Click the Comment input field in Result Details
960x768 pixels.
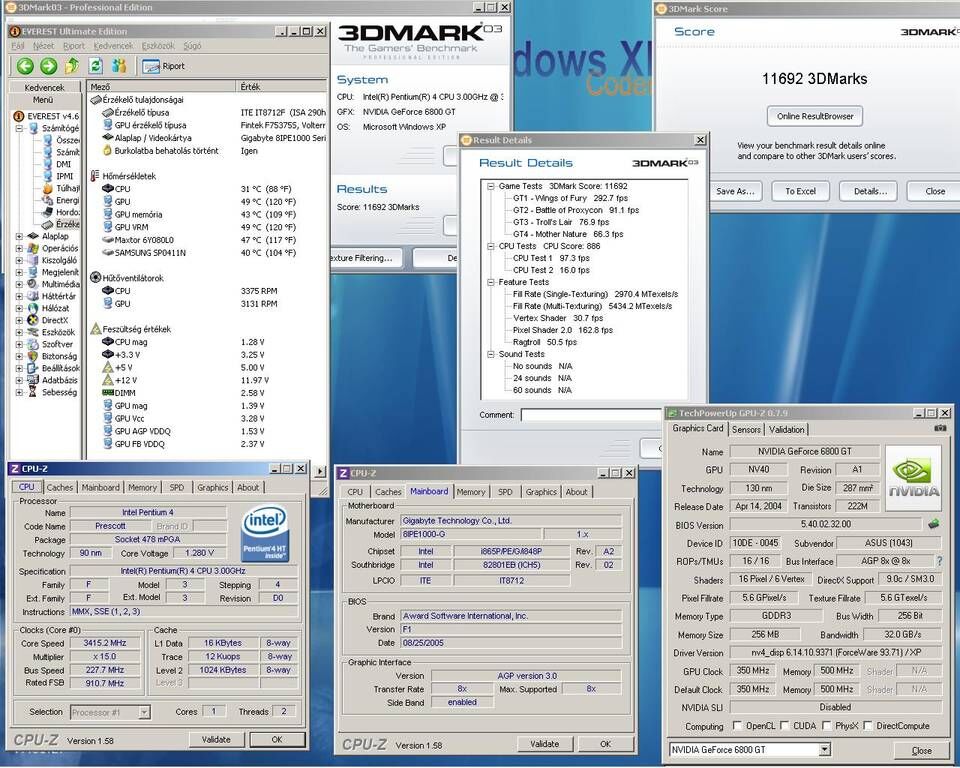[591, 415]
